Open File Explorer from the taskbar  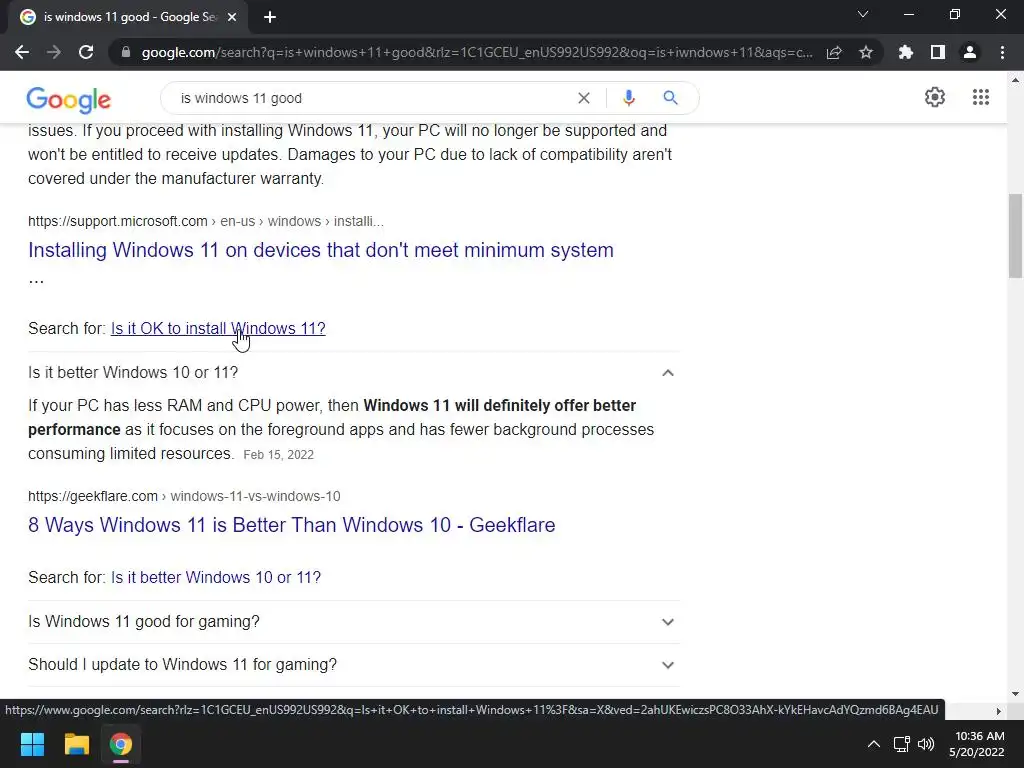(x=76, y=744)
